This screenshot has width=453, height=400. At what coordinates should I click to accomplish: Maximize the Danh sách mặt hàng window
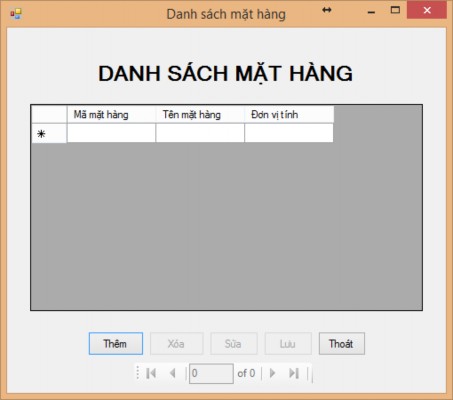(395, 10)
